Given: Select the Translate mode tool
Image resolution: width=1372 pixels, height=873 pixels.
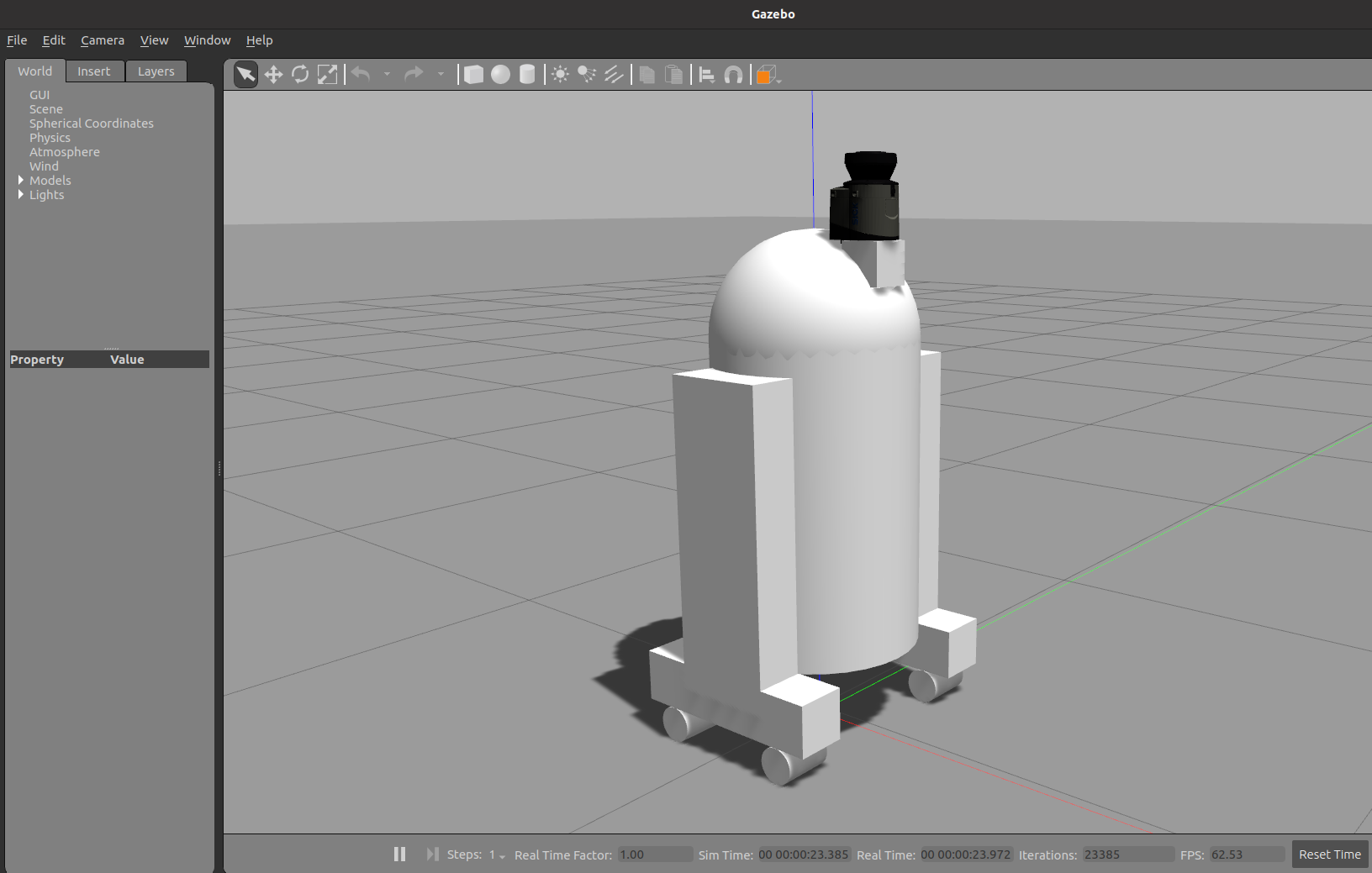Looking at the screenshot, I should 273,74.
